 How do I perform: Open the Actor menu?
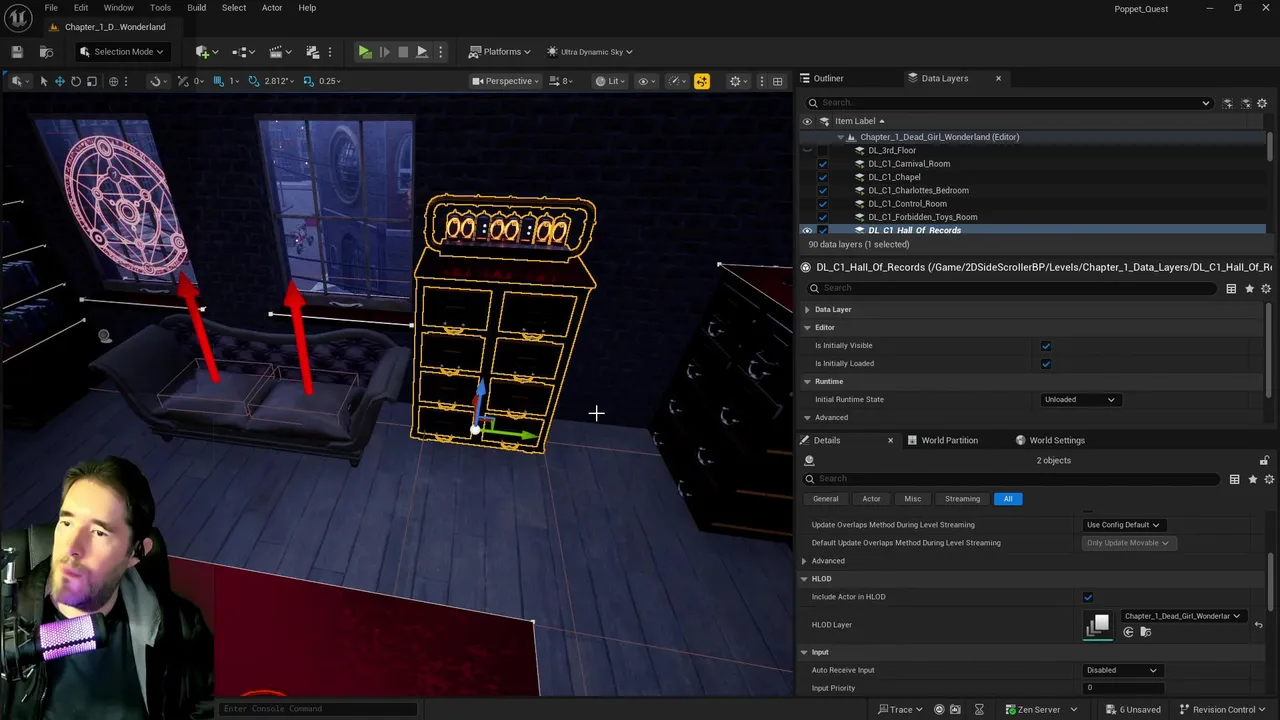(272, 8)
